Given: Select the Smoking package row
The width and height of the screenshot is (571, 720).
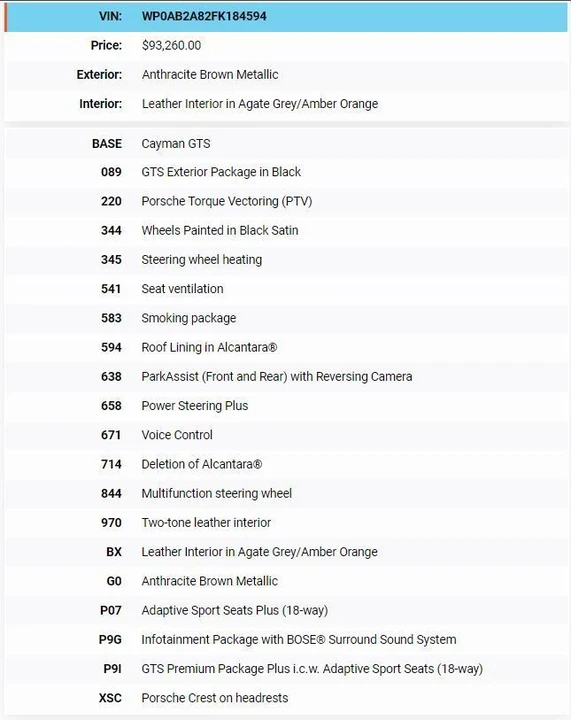Looking at the screenshot, I should tap(286, 318).
